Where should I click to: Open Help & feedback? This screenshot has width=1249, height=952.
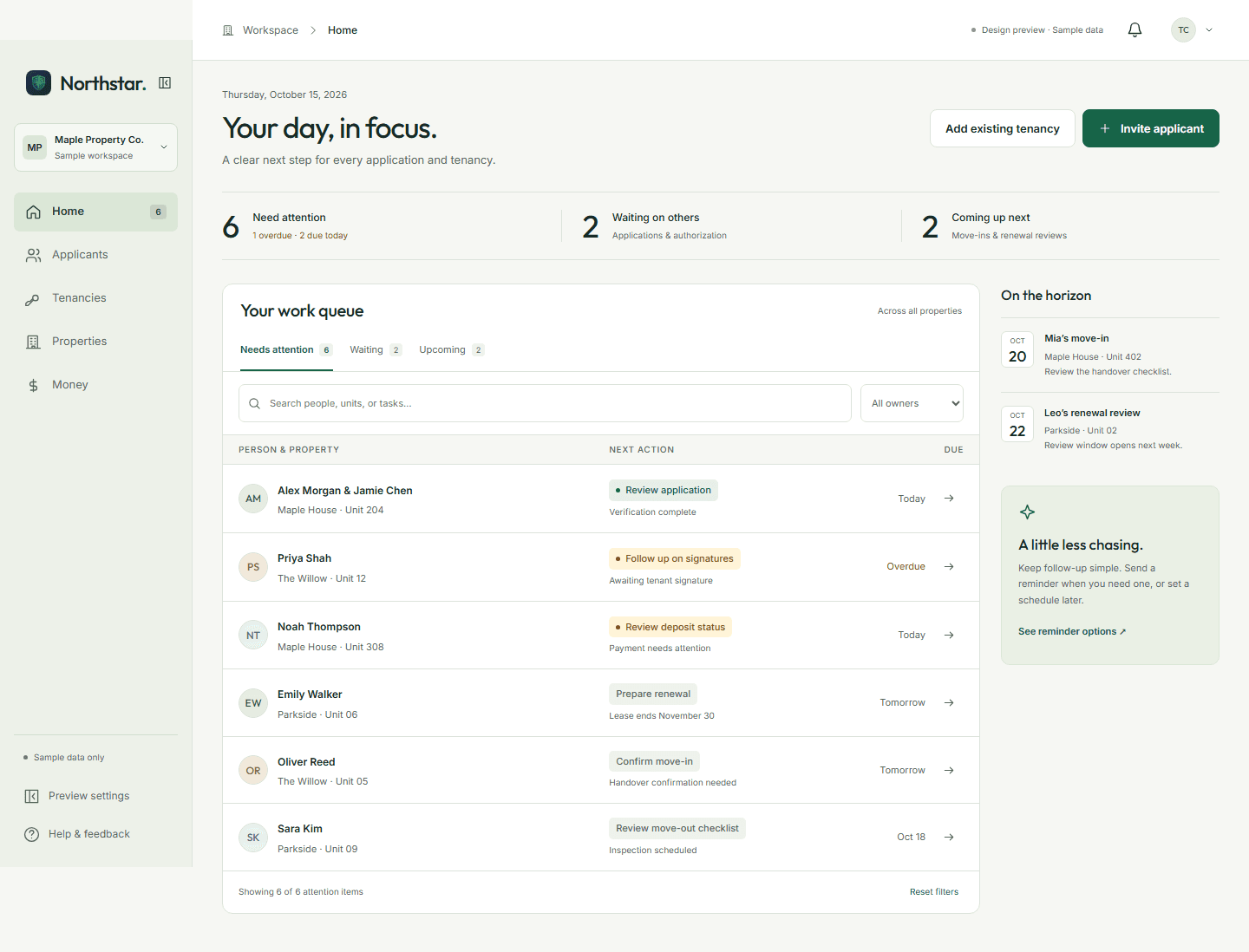tap(95, 834)
